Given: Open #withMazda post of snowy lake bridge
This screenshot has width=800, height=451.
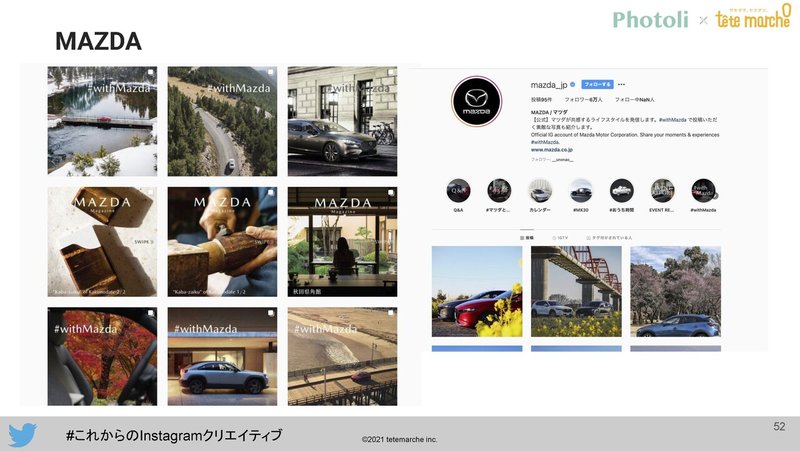Looking at the screenshot, I should [x=102, y=121].
